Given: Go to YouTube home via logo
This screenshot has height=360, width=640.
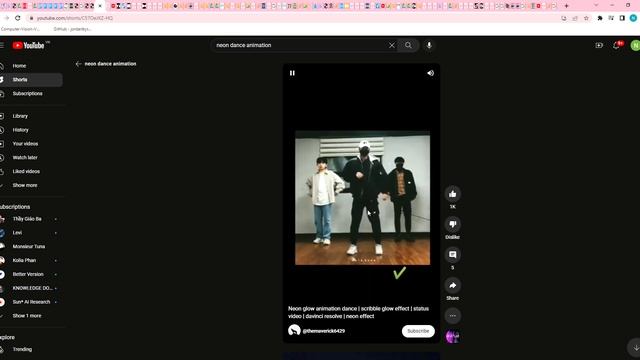Looking at the screenshot, I should (28, 45).
